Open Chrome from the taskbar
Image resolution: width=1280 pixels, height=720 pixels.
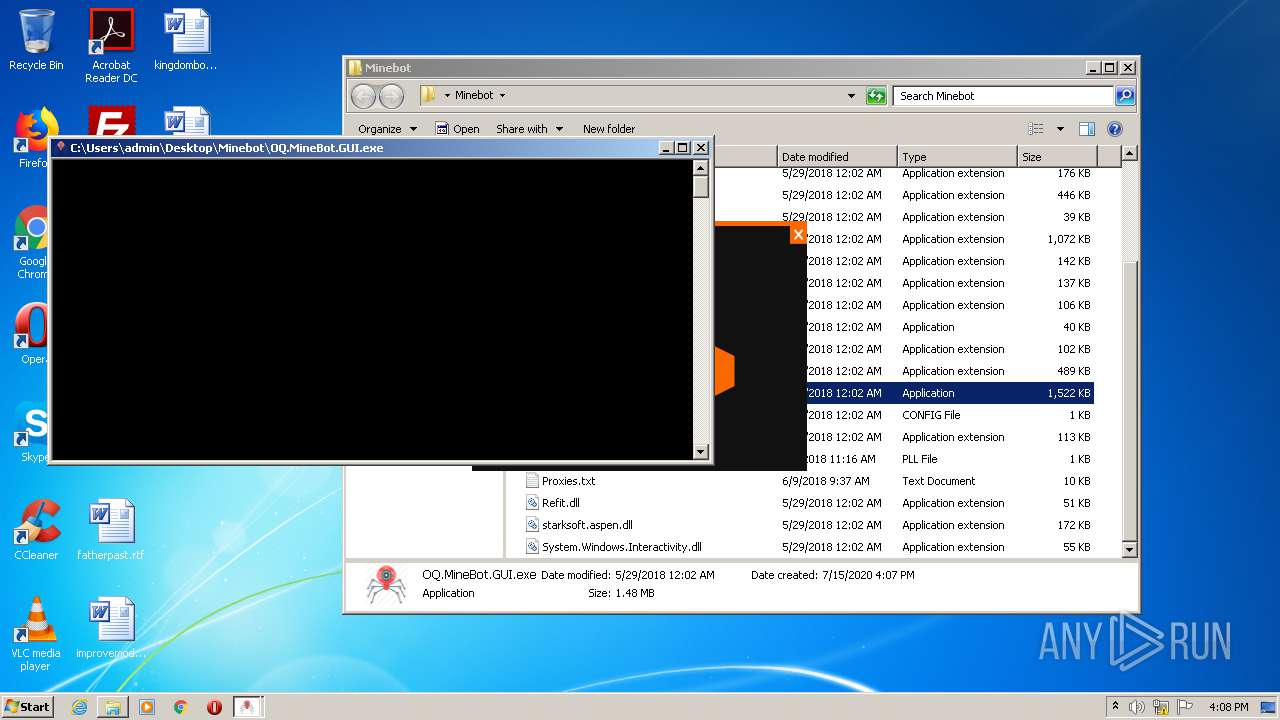click(181, 707)
